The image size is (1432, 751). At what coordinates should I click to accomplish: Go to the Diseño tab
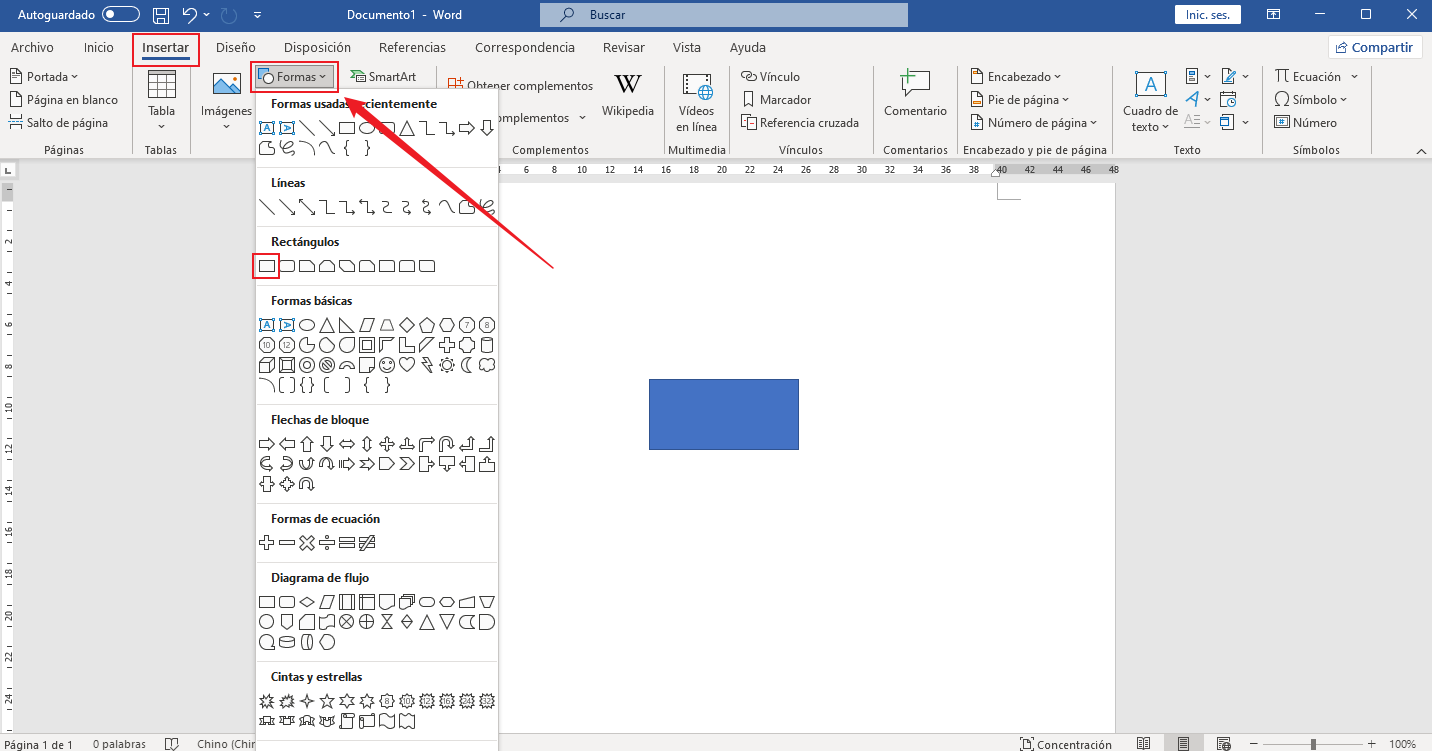[x=235, y=47]
